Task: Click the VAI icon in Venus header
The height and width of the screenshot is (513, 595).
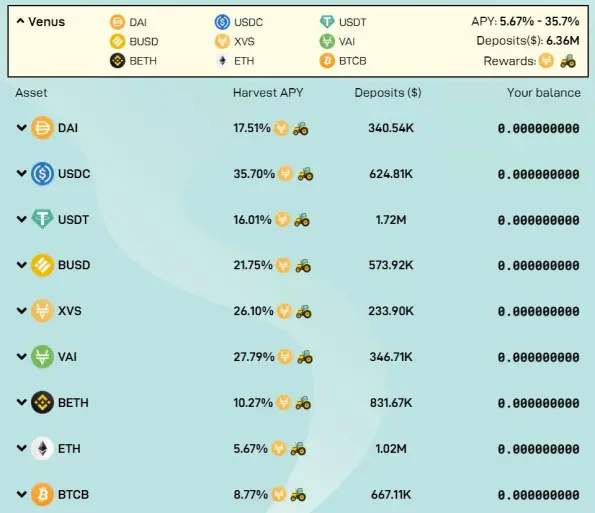Action: [327, 41]
